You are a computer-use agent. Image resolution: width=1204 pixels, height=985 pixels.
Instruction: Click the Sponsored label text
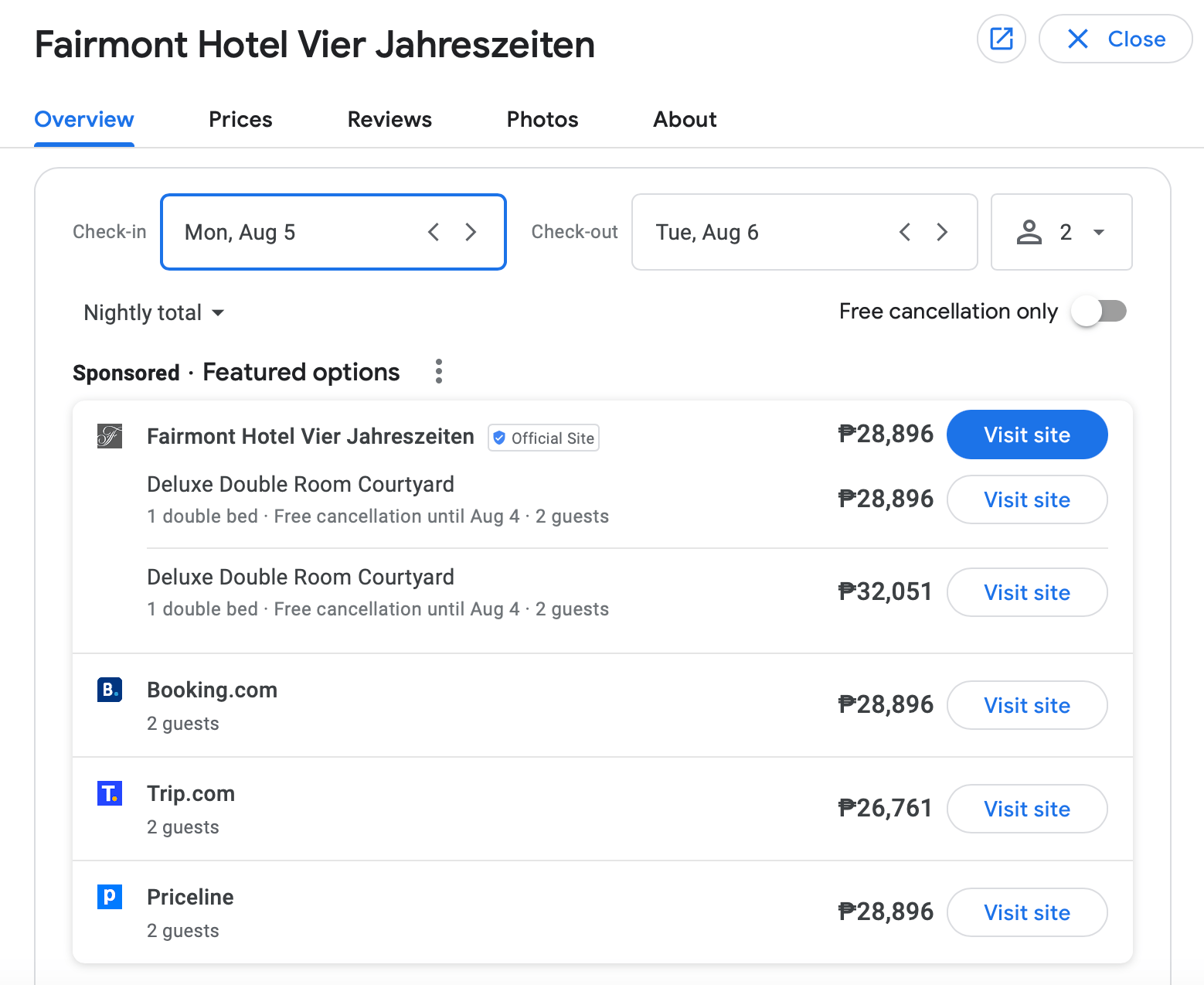pos(126,373)
